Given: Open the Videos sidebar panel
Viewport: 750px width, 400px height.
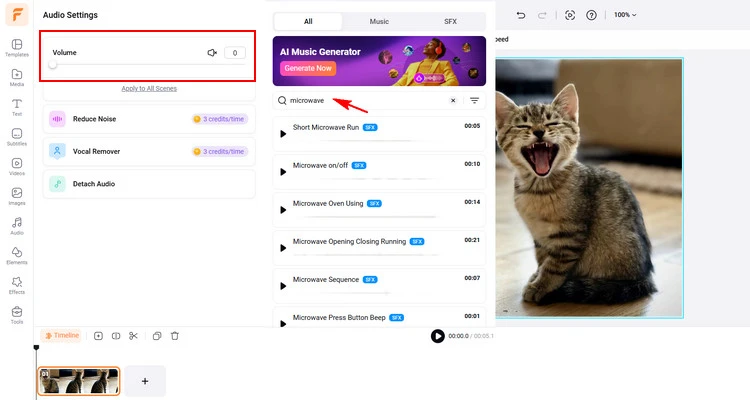Looking at the screenshot, I should [17, 167].
